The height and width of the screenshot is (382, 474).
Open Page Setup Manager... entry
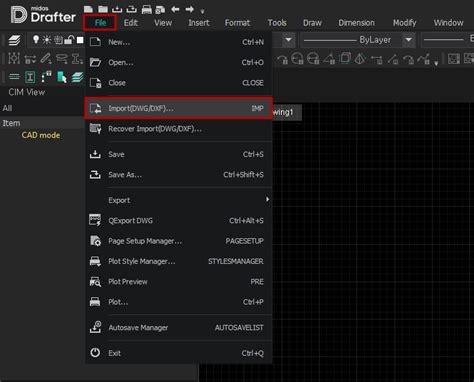(179, 241)
